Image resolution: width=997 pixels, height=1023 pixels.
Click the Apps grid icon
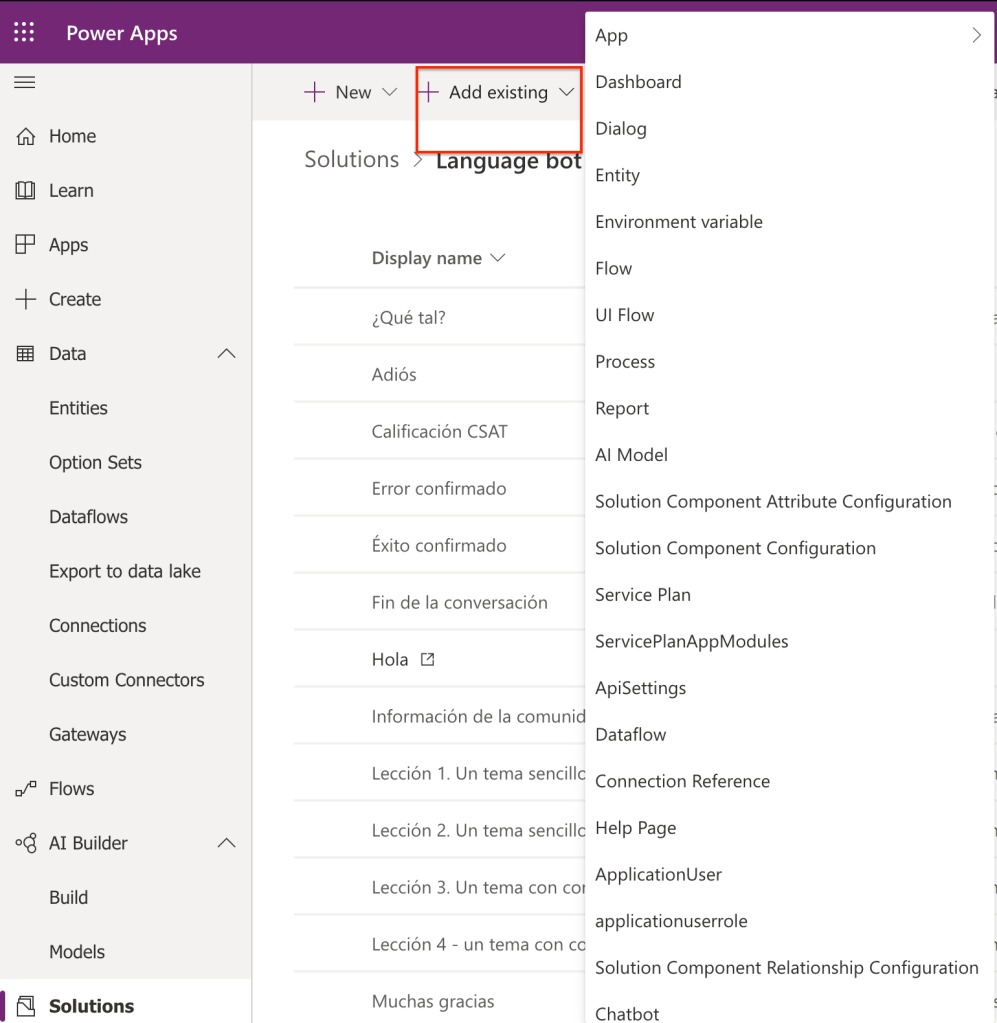[x=26, y=245]
